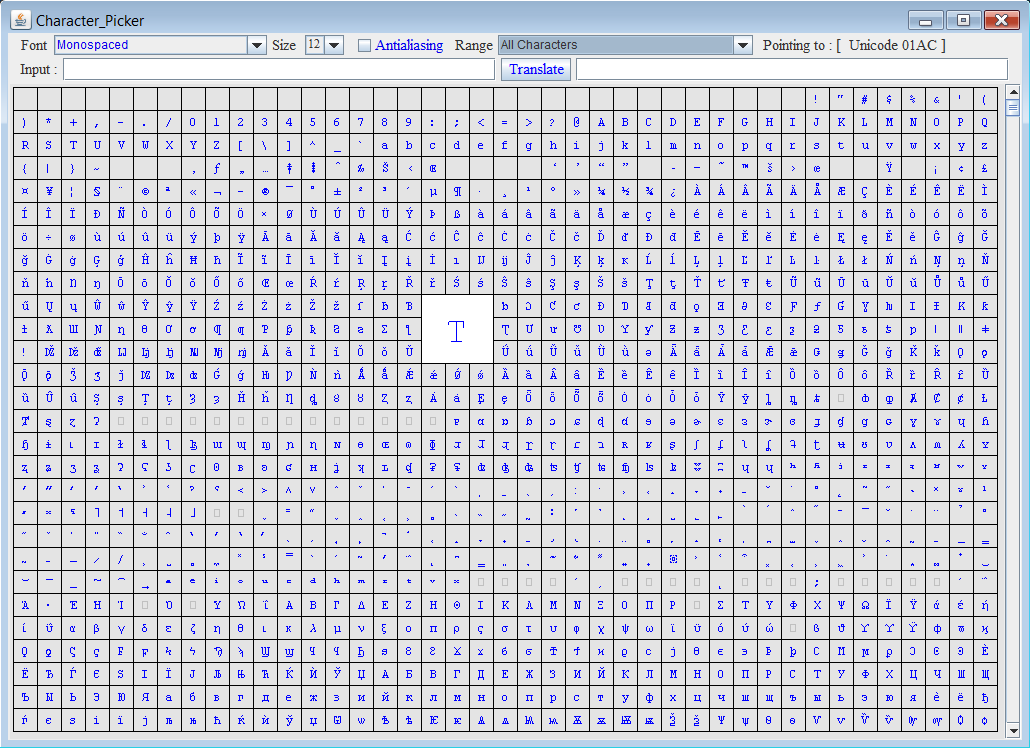This screenshot has width=1030, height=748.
Task: Pick the # symbol in the grid
Action: [x=865, y=99]
